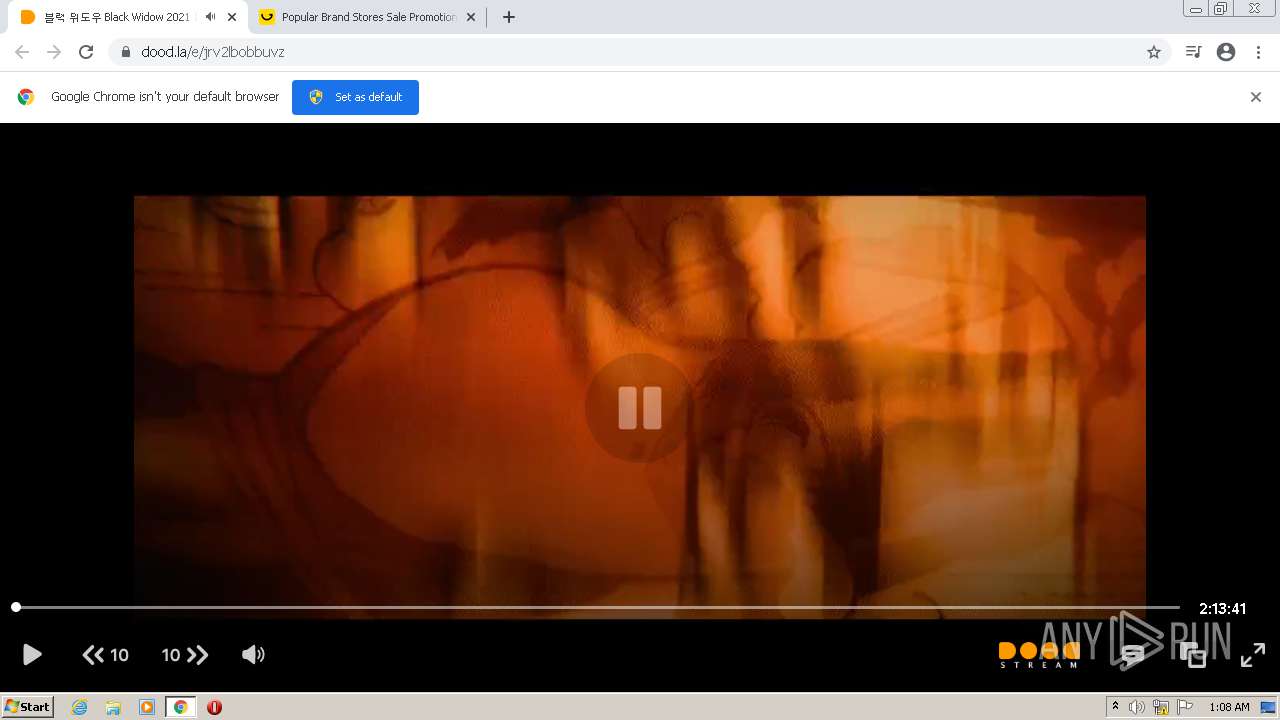1280x720 pixels.
Task: Open Chrome profile account menu
Action: (1226, 52)
